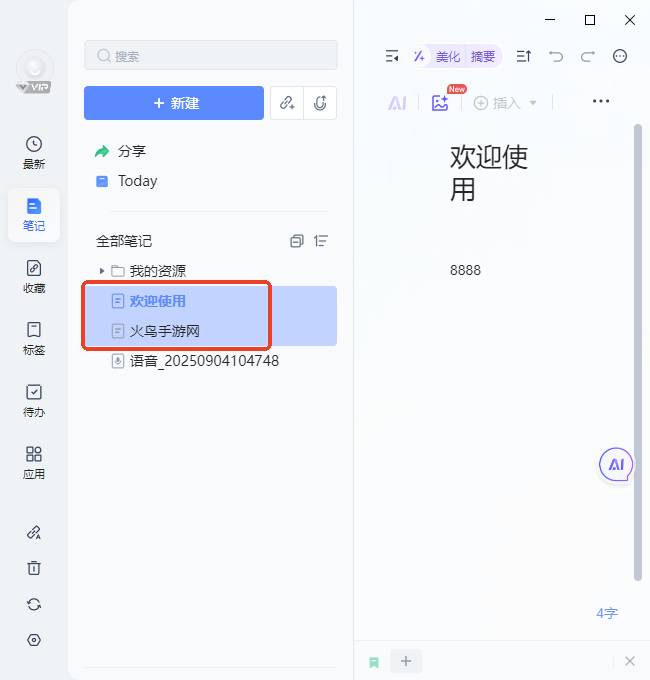This screenshot has width=650, height=680.
Task: Click the sync refresh icon
Action: point(34,604)
